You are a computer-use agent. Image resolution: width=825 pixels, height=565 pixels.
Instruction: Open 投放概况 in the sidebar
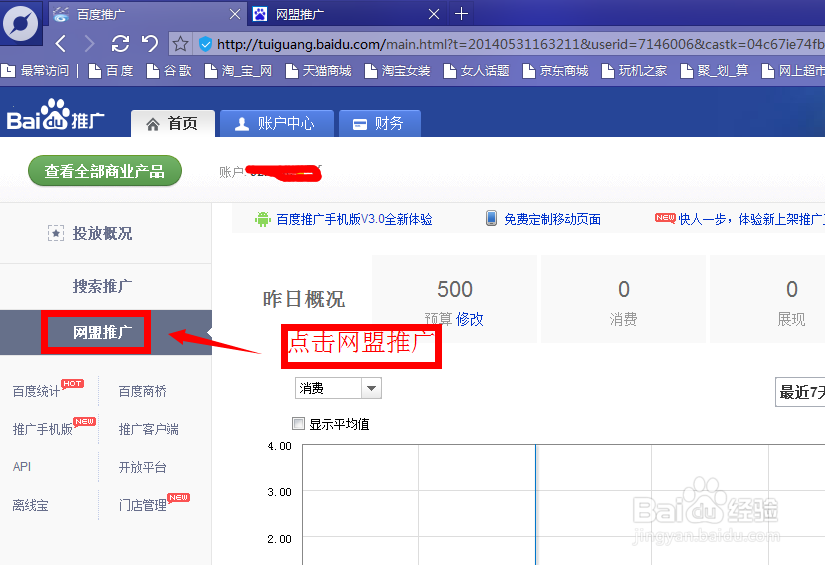[x=102, y=233]
